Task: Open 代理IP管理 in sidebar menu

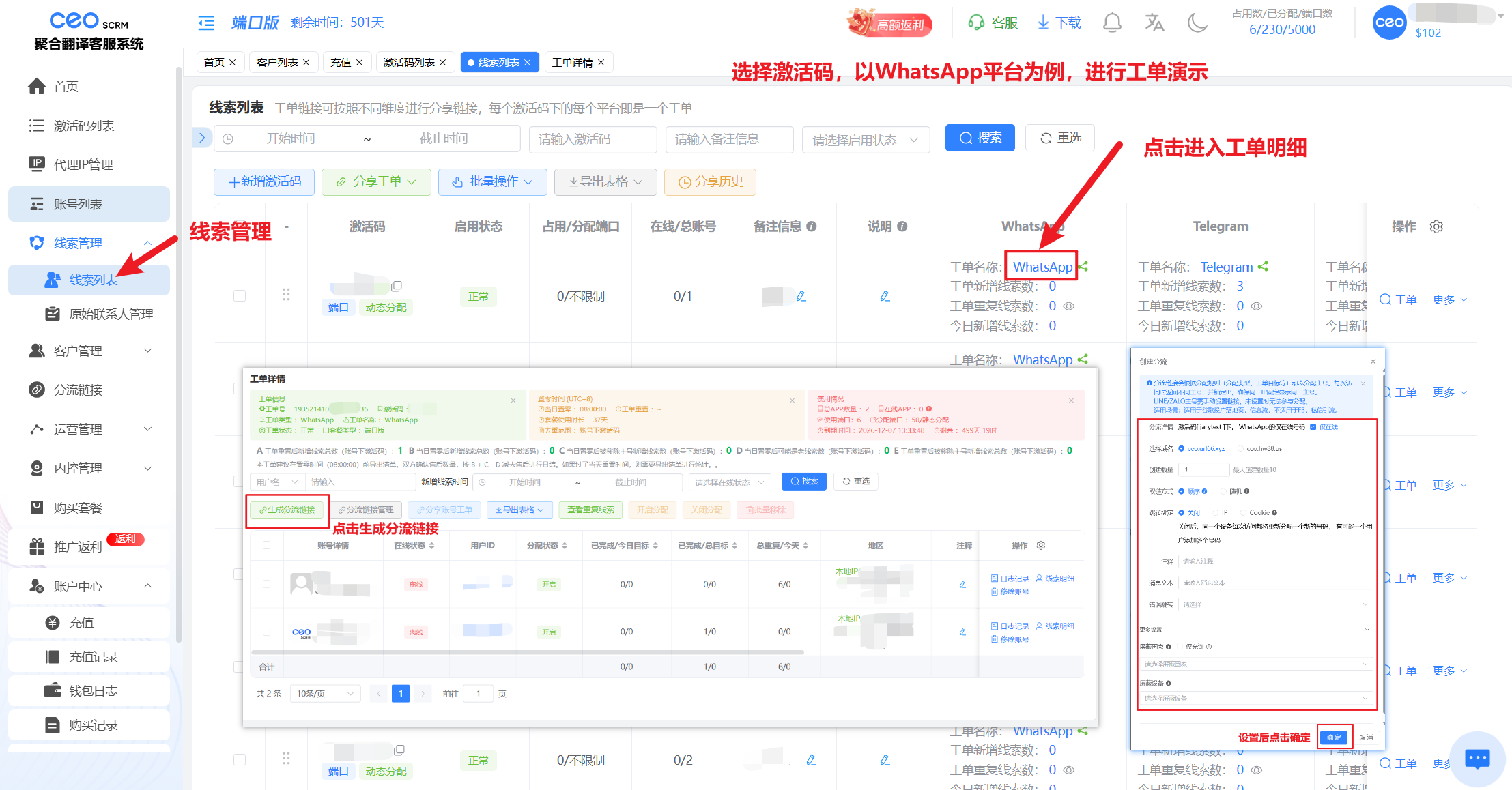Action: pos(83,164)
